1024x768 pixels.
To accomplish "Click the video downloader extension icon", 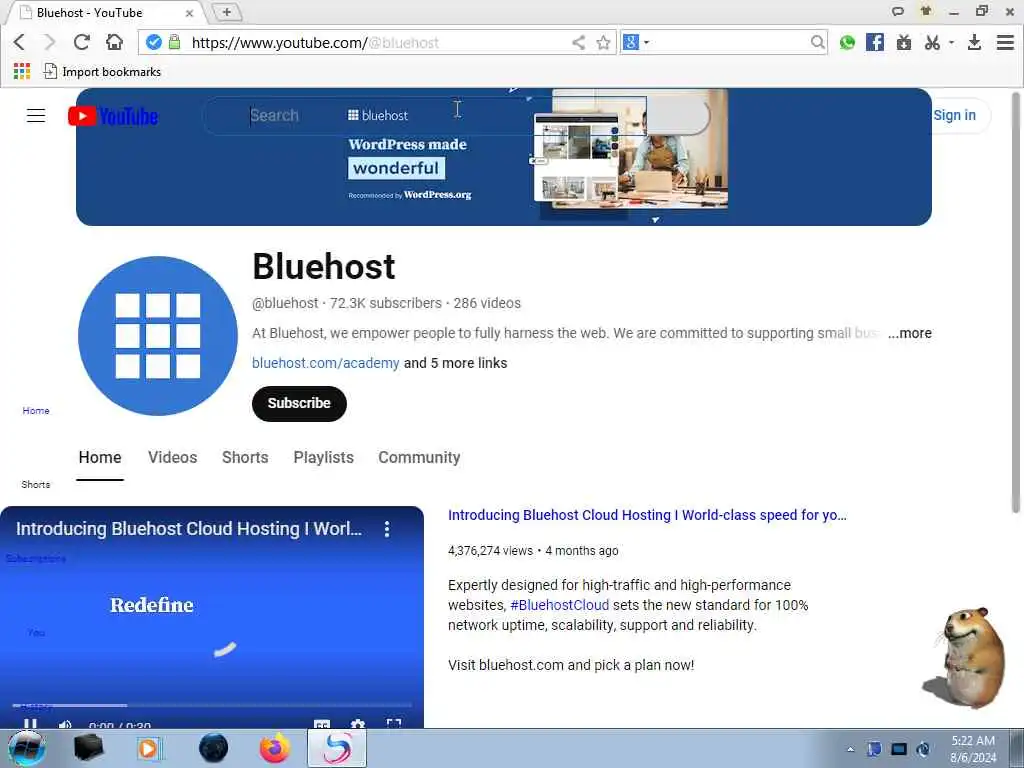I will (x=904, y=42).
